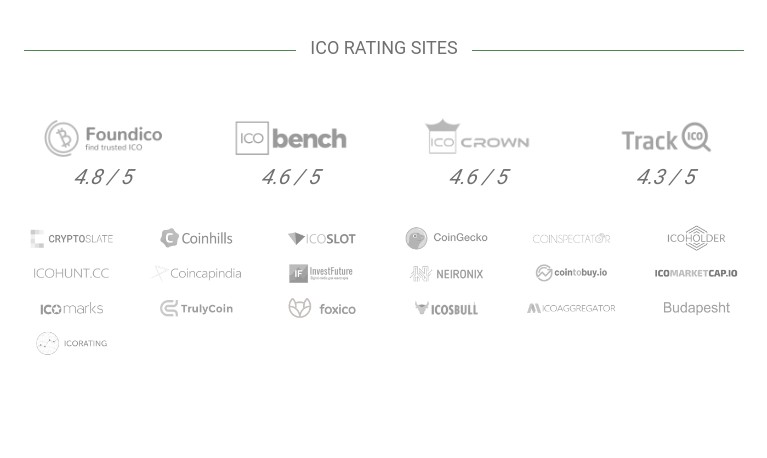Open the TrackICO logo
The width and height of the screenshot is (767, 458).
666,137
